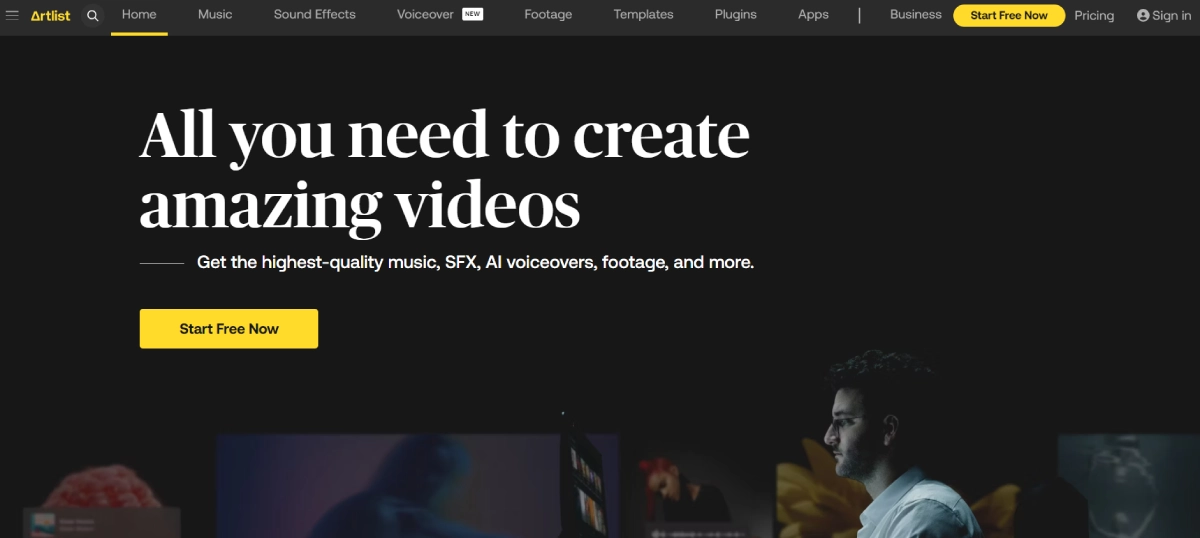Open the hamburger menu icon
The width and height of the screenshot is (1200, 538).
coord(12,15)
